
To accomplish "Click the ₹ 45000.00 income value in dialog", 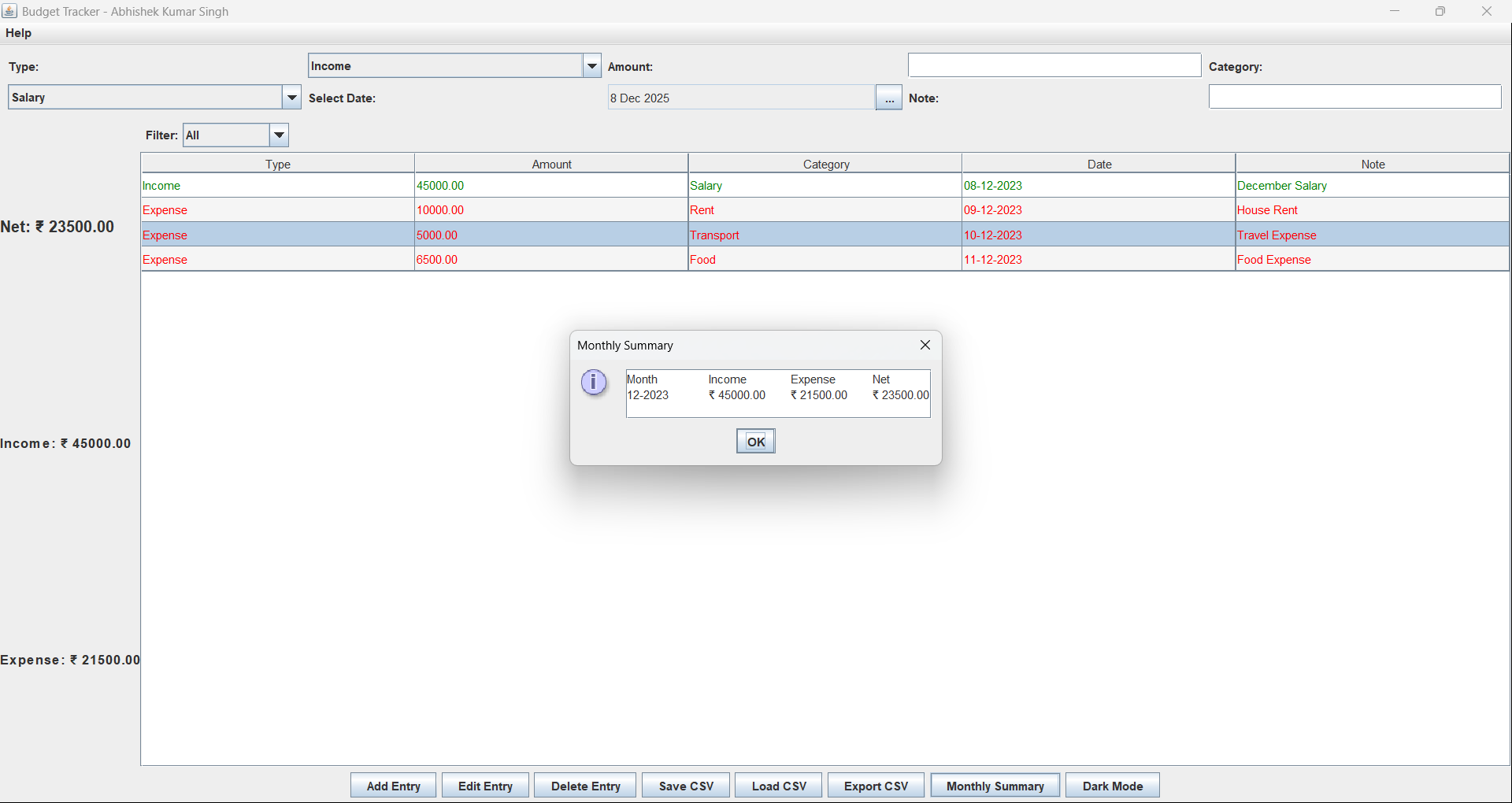I will [x=737, y=395].
